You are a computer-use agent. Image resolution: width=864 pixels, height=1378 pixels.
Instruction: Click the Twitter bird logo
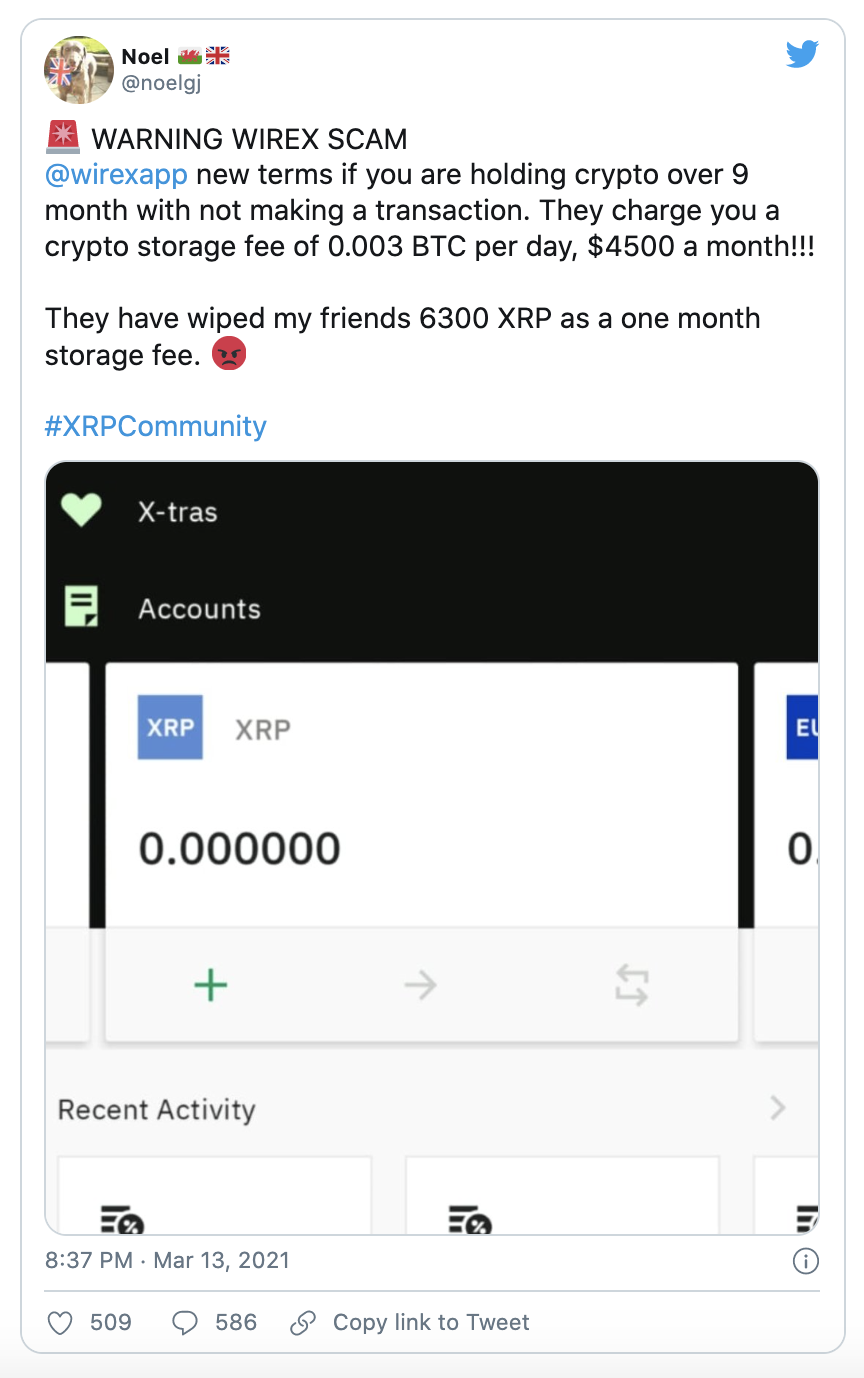point(802,54)
